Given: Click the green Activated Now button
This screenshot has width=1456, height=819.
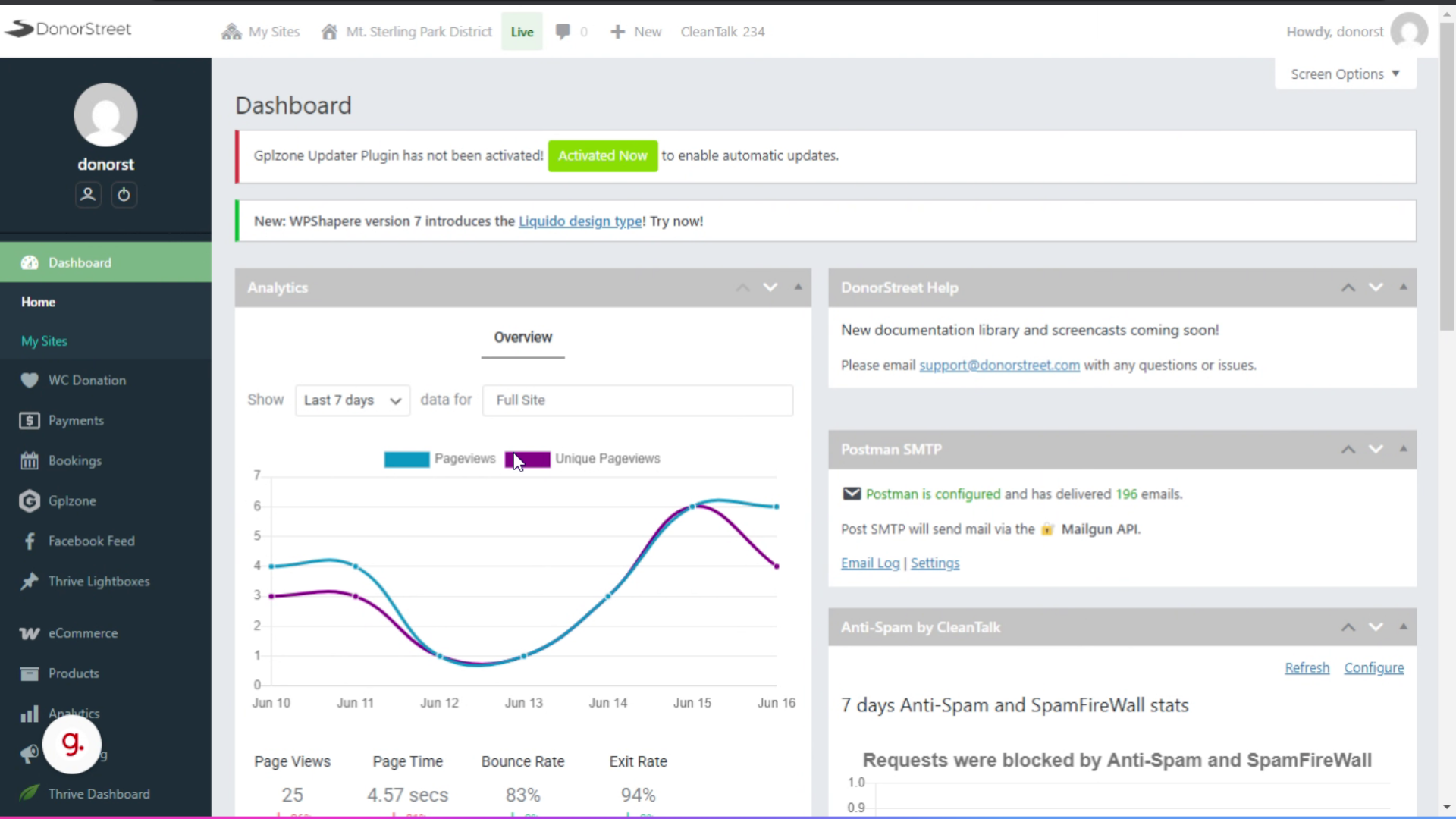Looking at the screenshot, I should tap(603, 155).
